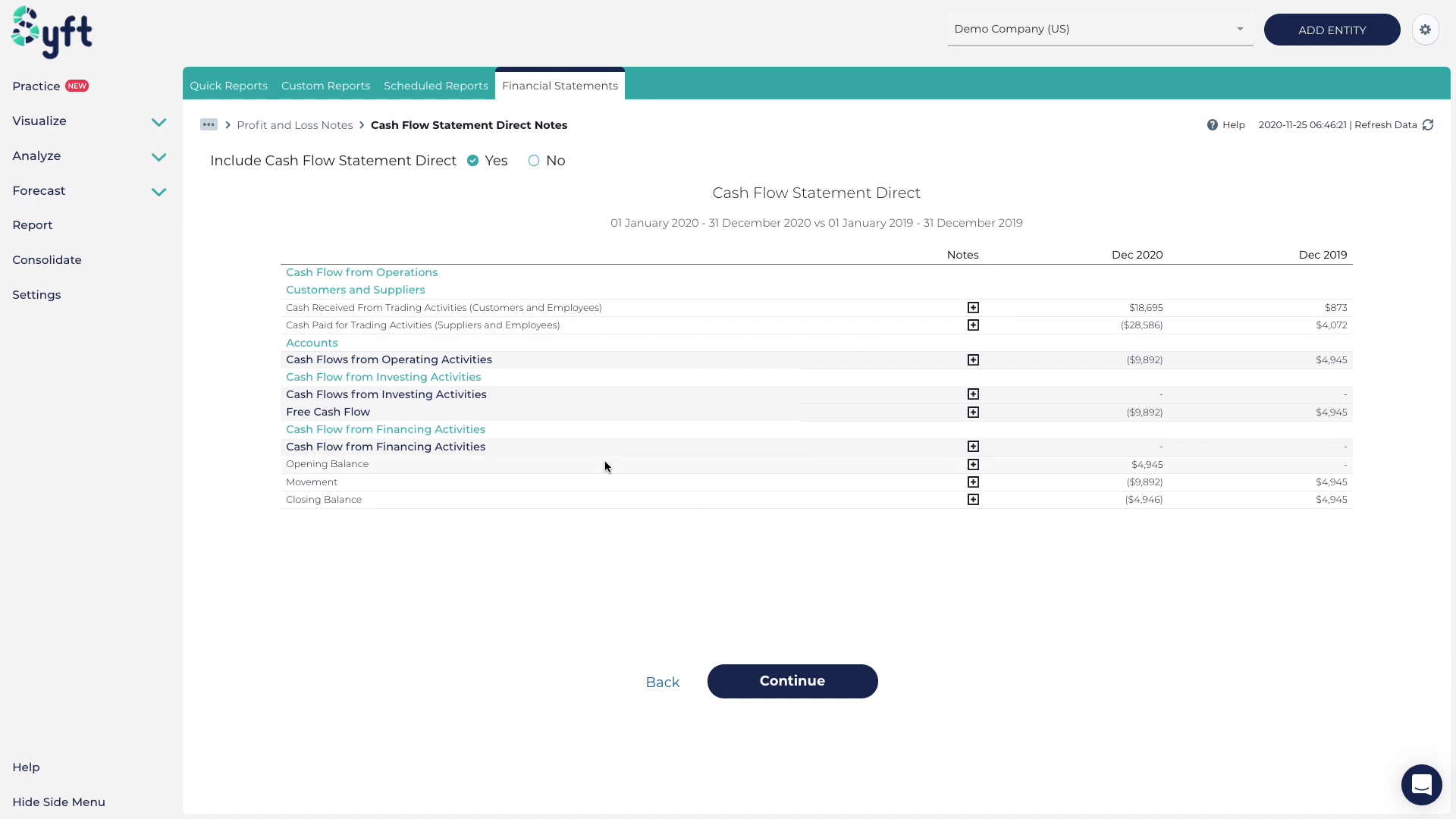Click the Back button to return

[662, 681]
